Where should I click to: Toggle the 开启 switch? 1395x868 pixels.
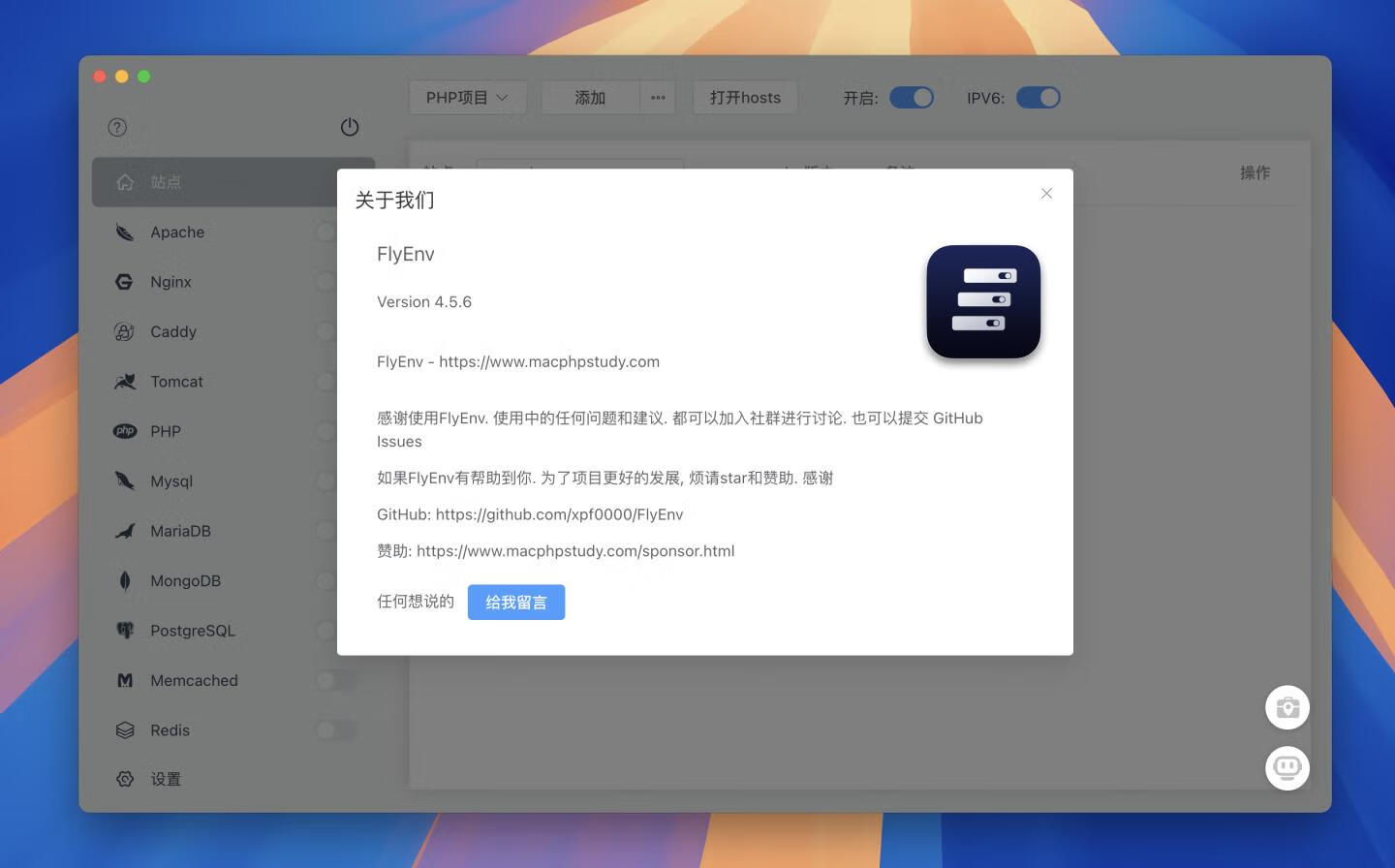pyautogui.click(x=912, y=98)
